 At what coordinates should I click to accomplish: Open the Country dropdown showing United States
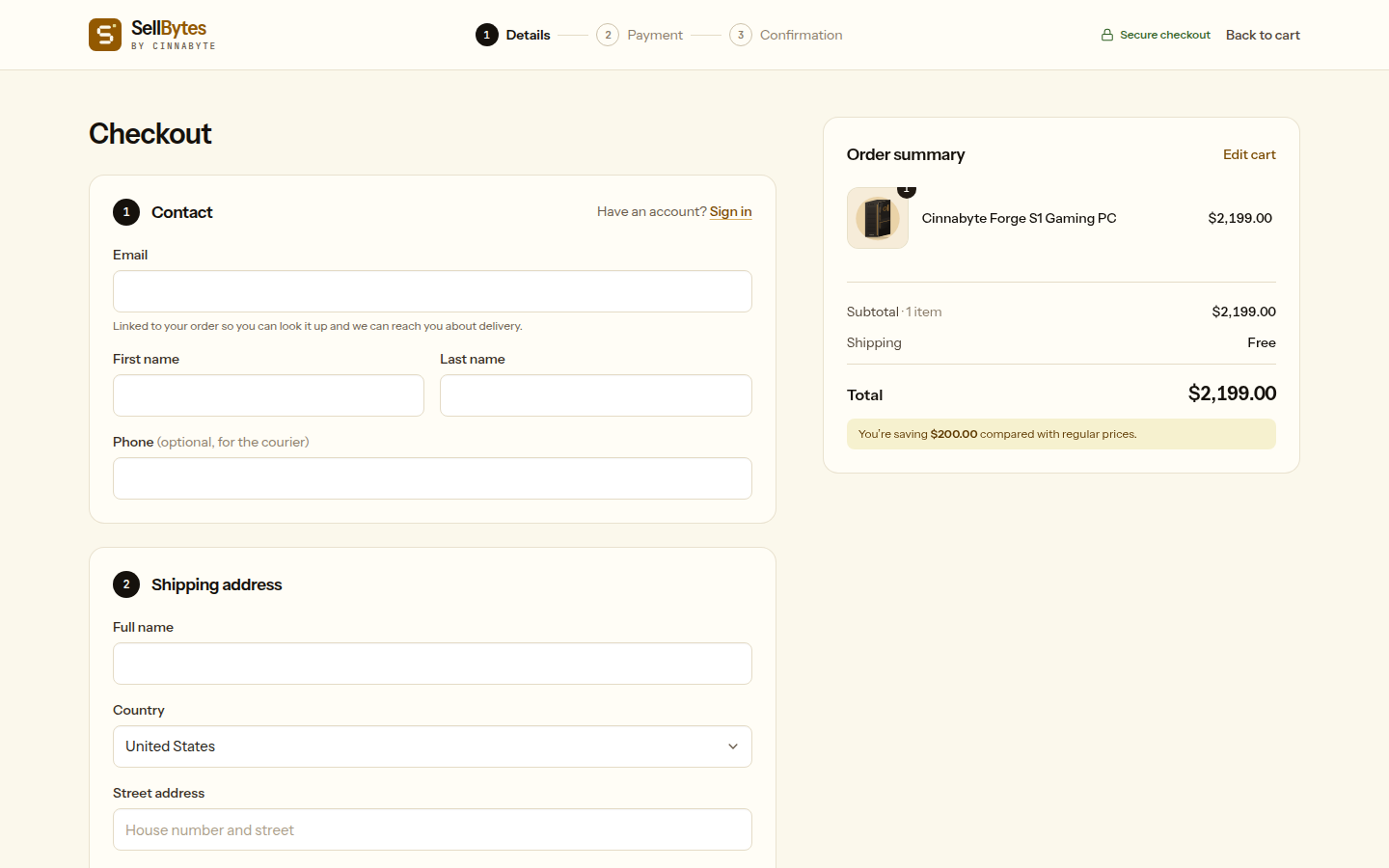click(x=432, y=746)
